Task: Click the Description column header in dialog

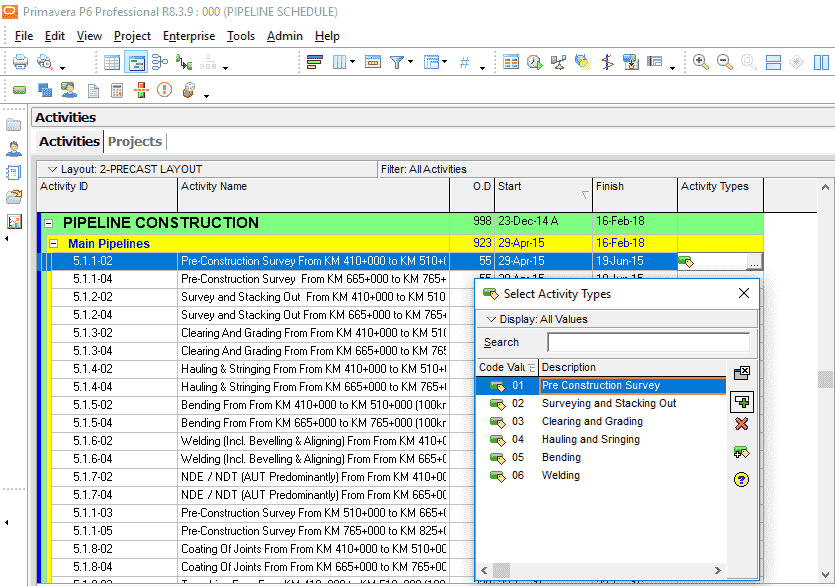Action: click(x=632, y=368)
